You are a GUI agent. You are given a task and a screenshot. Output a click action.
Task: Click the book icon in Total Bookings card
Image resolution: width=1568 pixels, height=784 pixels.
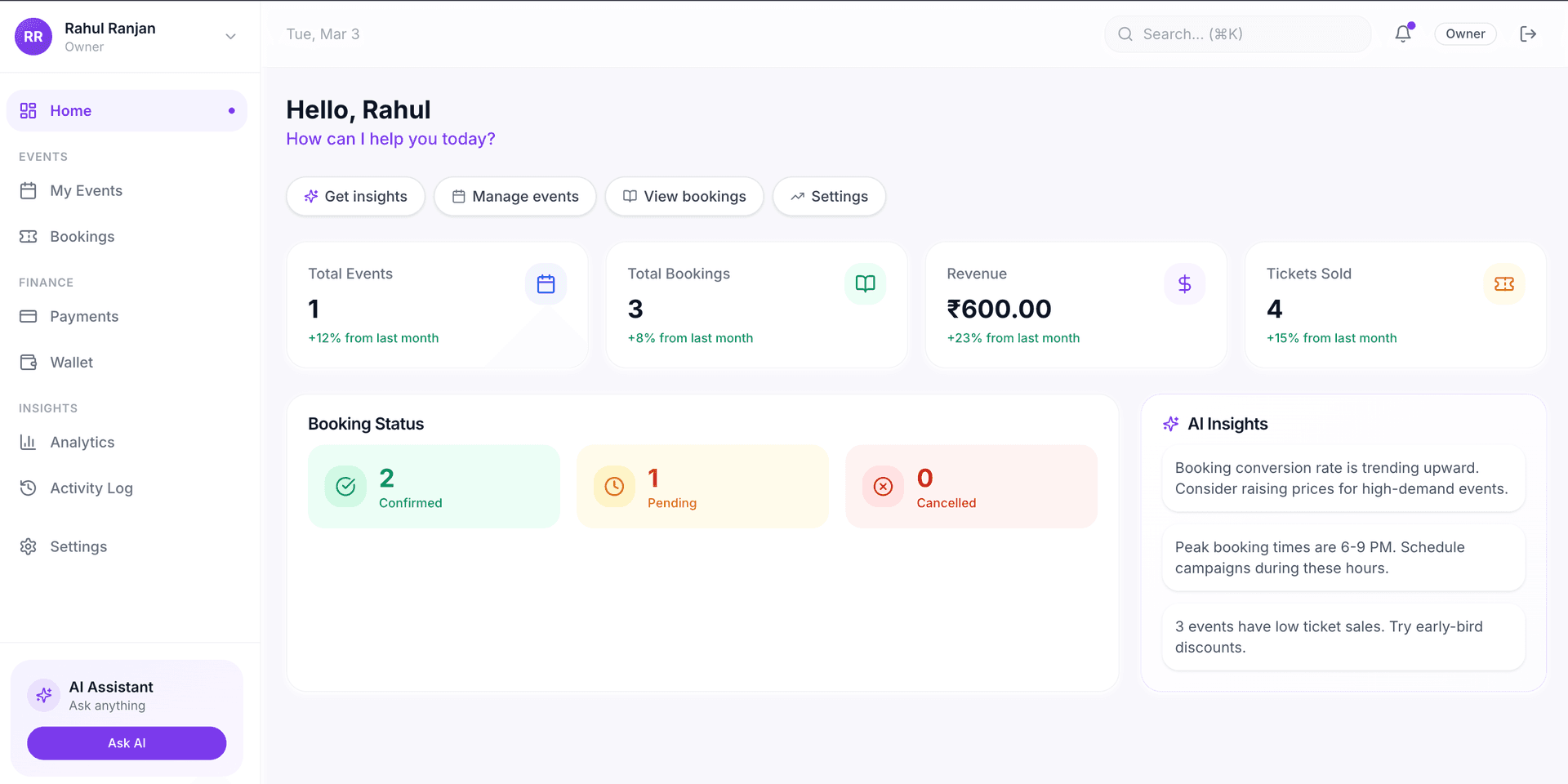865,284
